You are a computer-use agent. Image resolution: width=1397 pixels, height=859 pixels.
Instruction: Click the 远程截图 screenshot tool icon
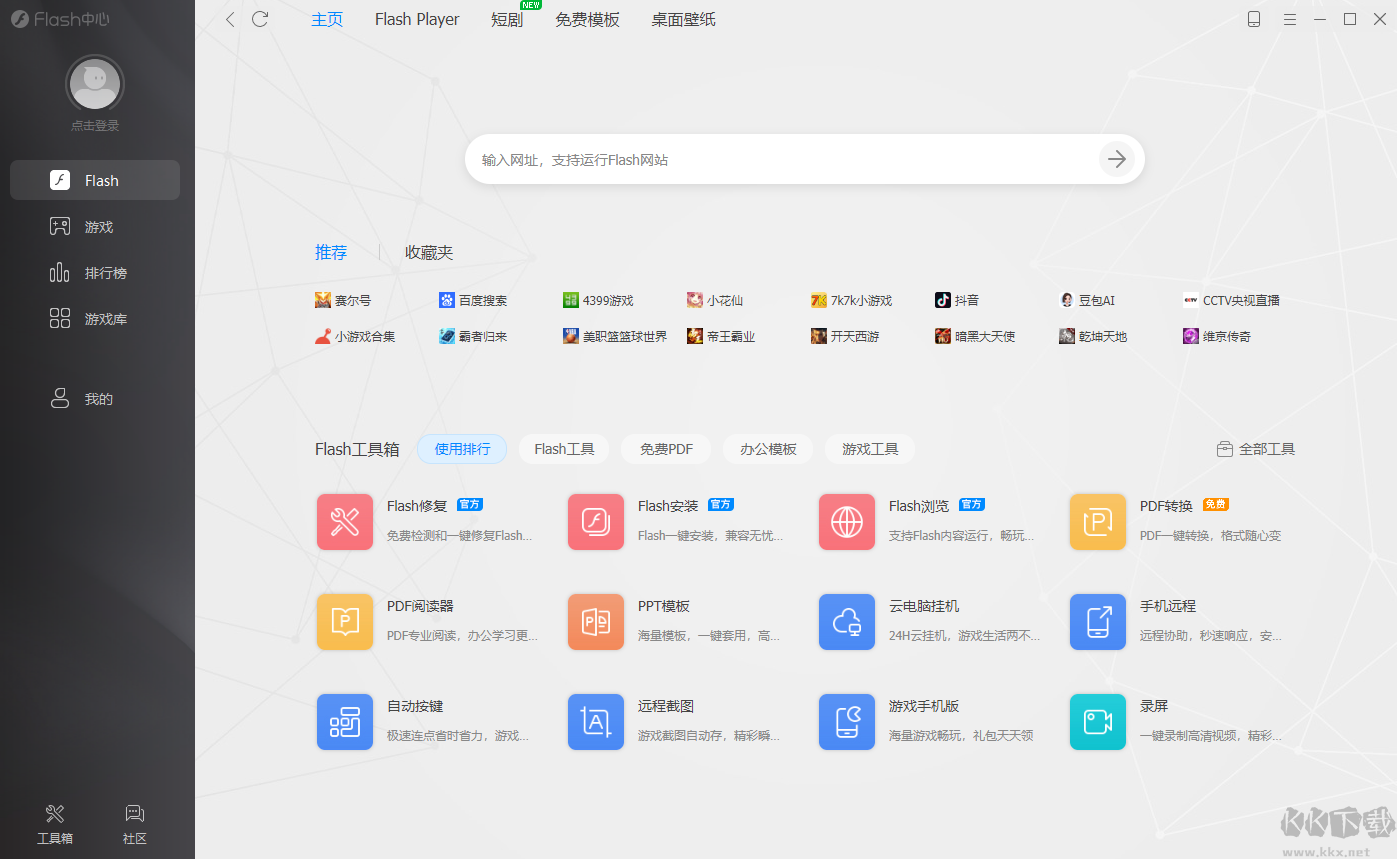[596, 722]
